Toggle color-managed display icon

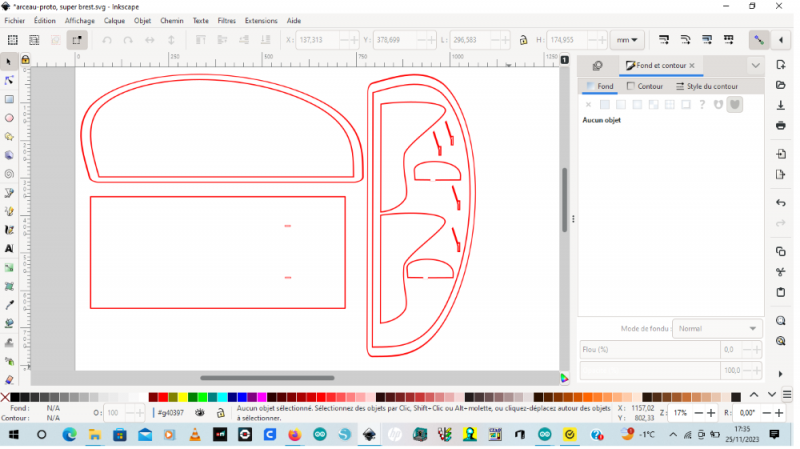point(564,378)
